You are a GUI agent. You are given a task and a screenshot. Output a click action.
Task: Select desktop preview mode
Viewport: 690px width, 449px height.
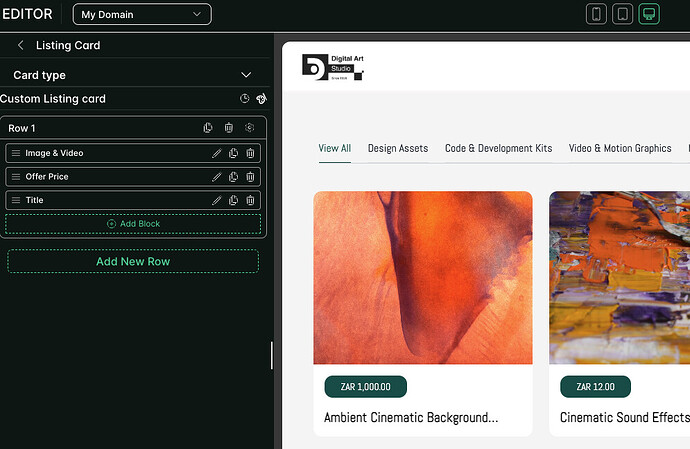coord(649,14)
